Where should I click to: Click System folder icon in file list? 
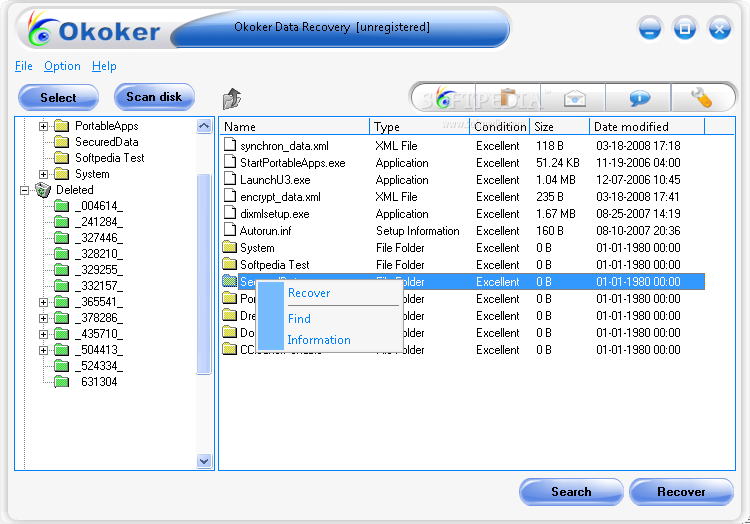pos(230,247)
